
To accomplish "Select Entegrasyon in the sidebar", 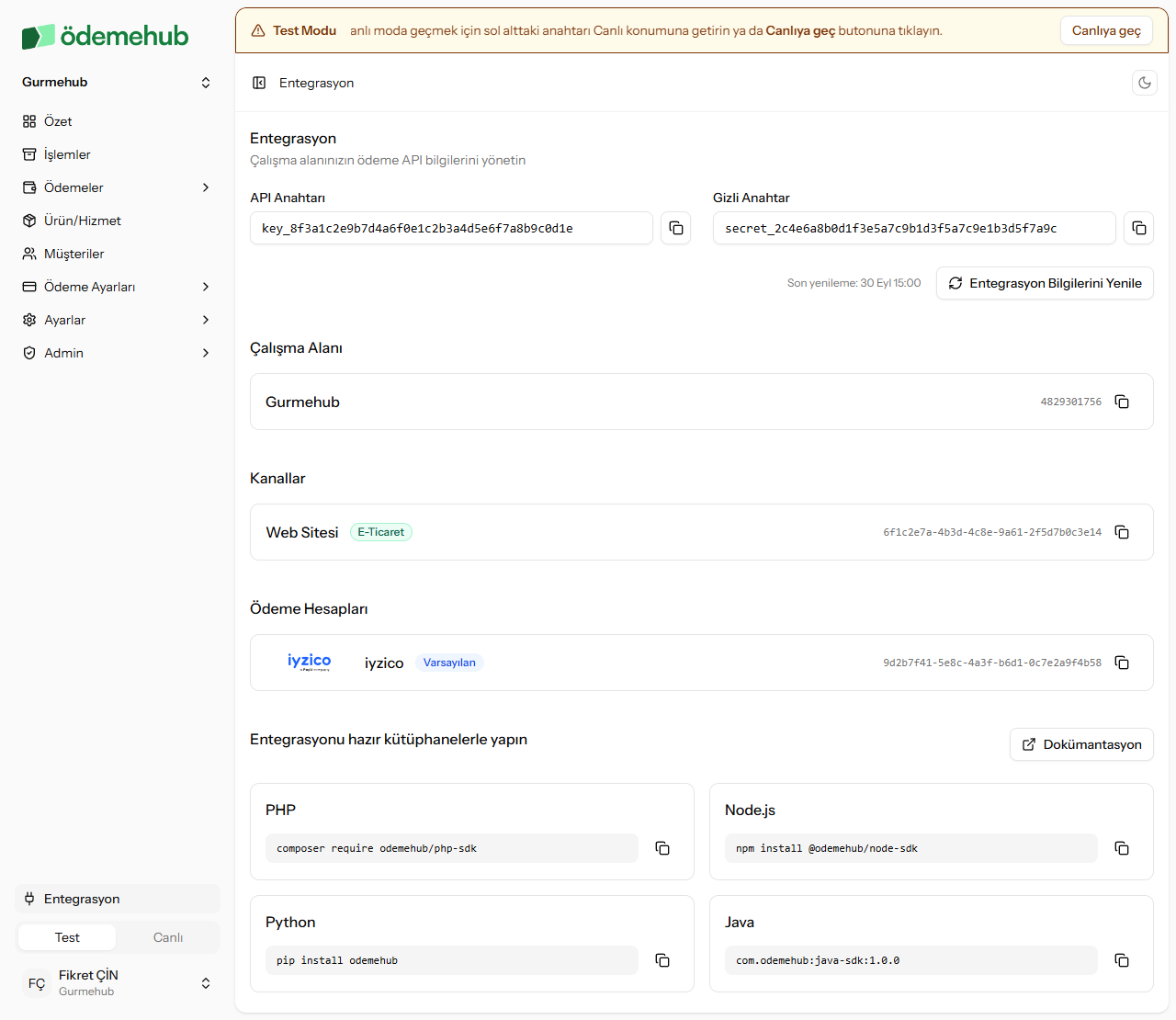I will pos(117,899).
